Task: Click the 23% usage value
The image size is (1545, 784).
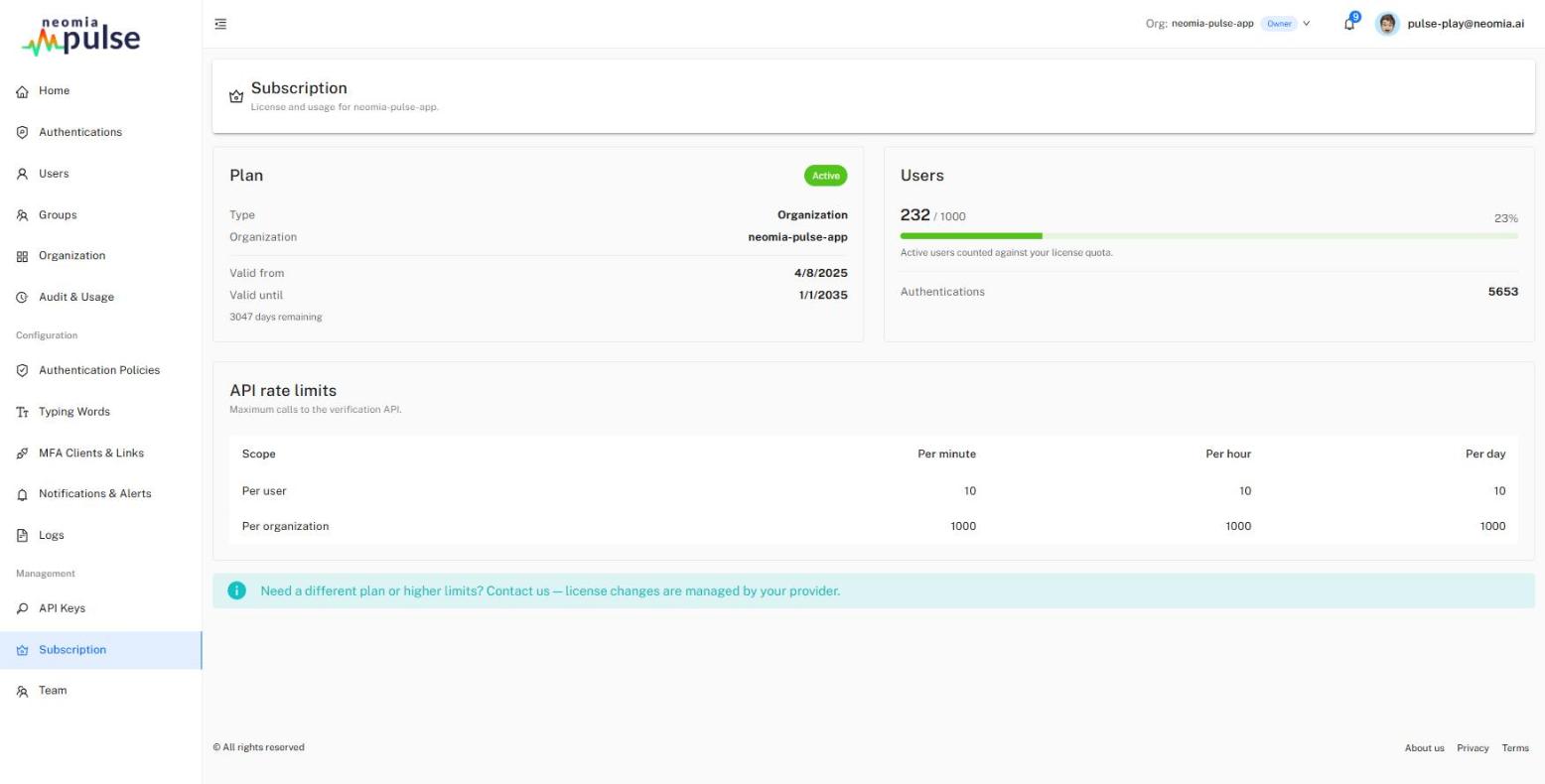Action: click(x=1505, y=218)
